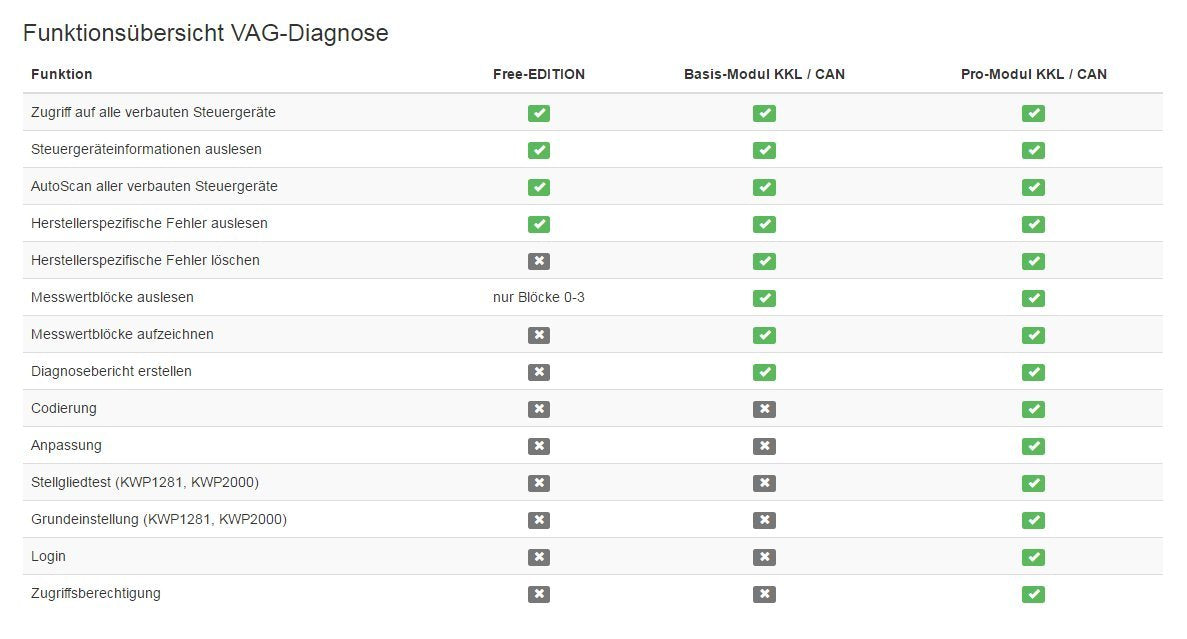Click the Pro-Modul KKL / CAN header
Image resolution: width=1187 pixels, height=639 pixels.
point(1033,74)
